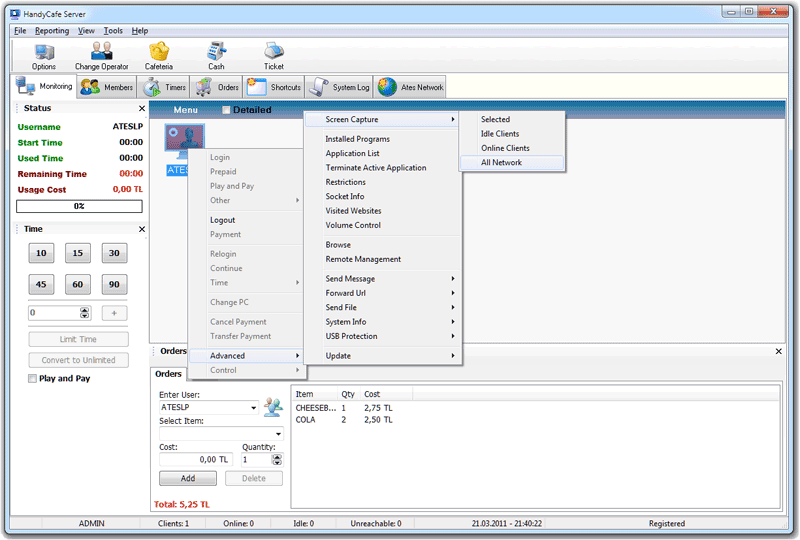Open the Enter User dropdown
Image resolution: width=800 pixels, height=540 pixels.
254,408
